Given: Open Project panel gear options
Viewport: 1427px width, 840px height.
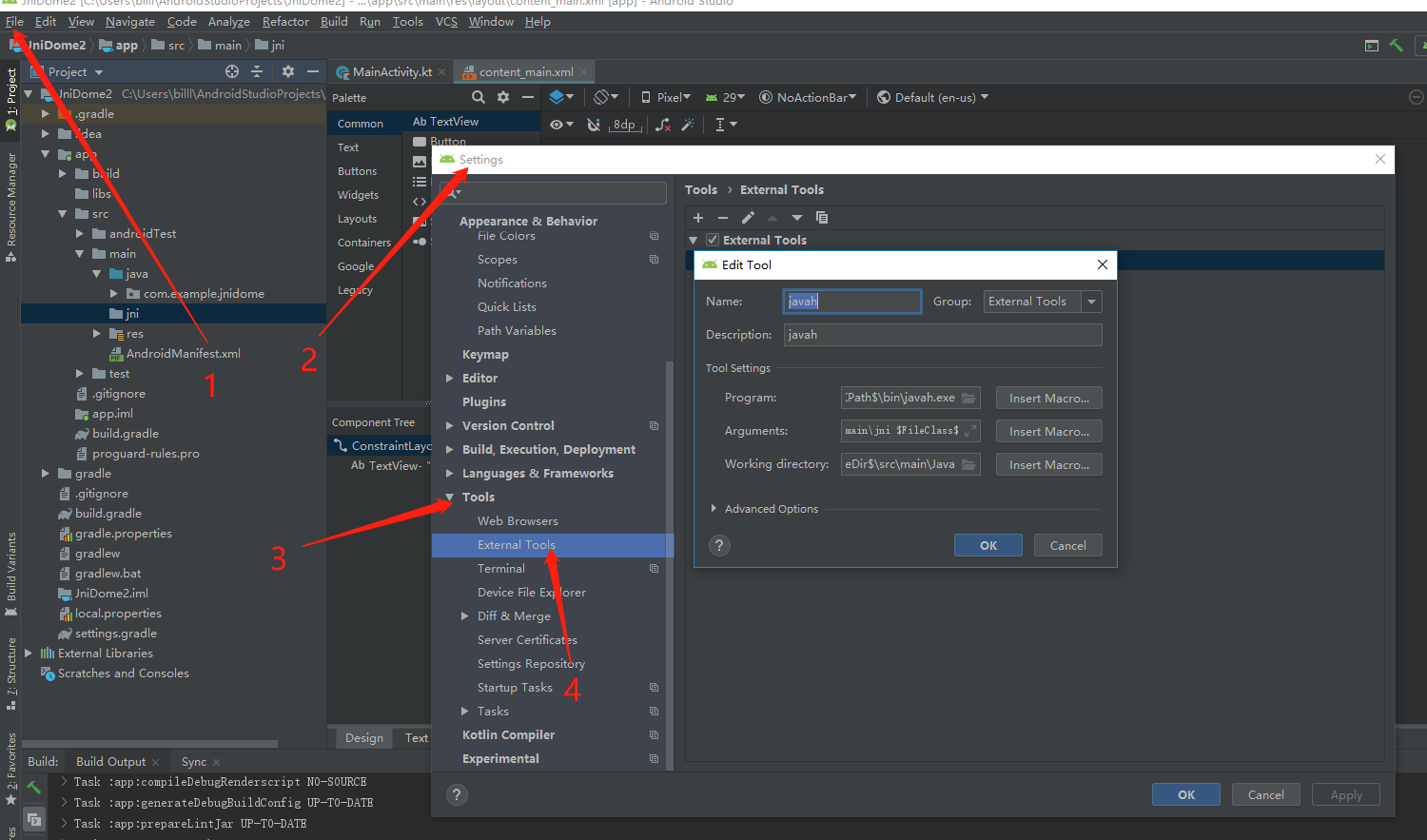Looking at the screenshot, I should pyautogui.click(x=288, y=71).
